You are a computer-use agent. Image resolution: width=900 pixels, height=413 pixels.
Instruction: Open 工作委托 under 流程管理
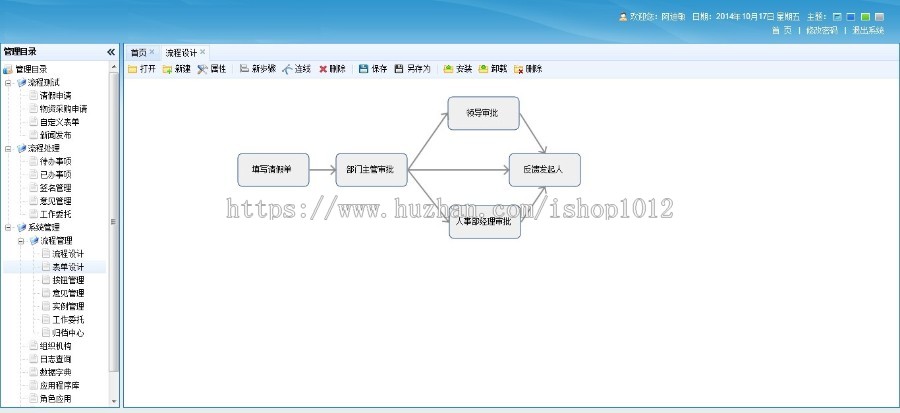pyautogui.click(x=68, y=320)
